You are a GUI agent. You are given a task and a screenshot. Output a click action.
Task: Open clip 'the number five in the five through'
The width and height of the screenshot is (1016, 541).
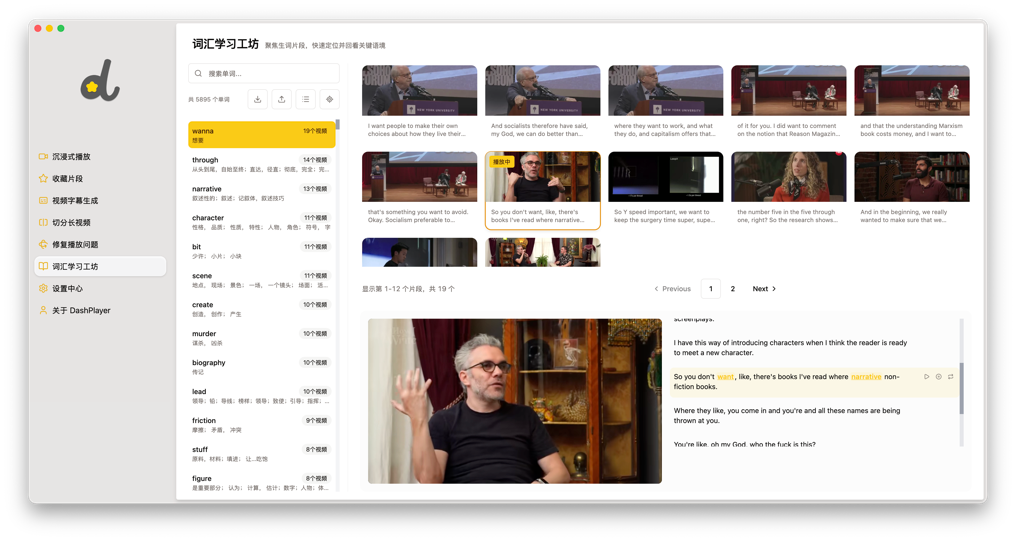click(x=789, y=190)
